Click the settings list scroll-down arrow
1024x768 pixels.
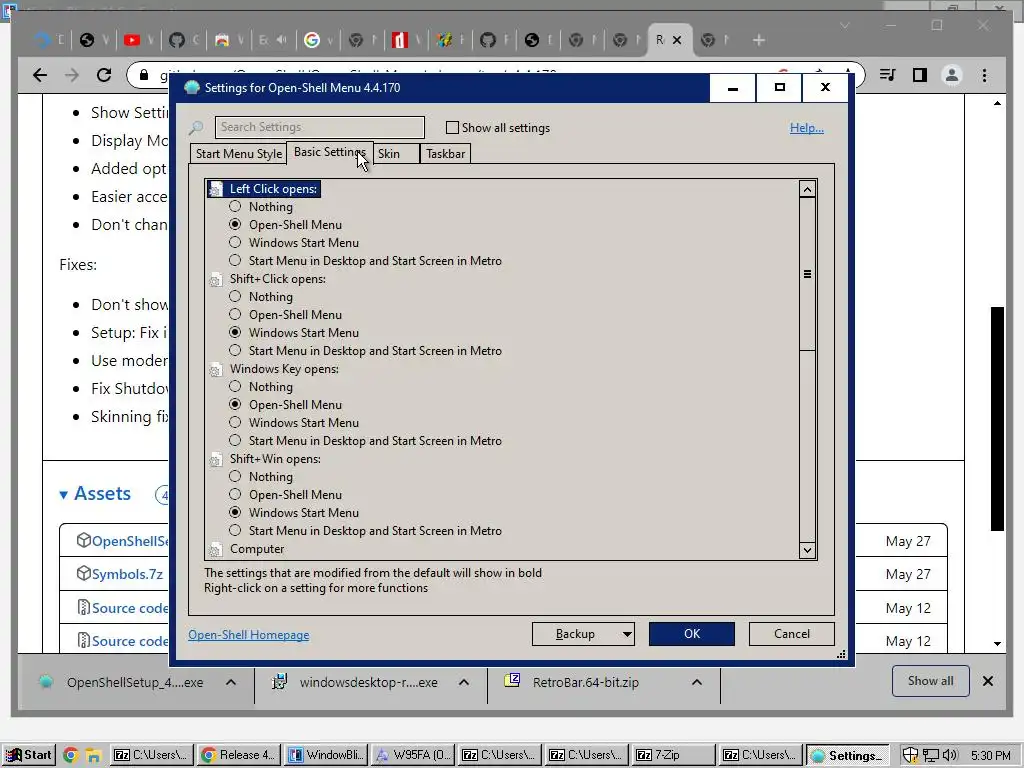pos(807,550)
